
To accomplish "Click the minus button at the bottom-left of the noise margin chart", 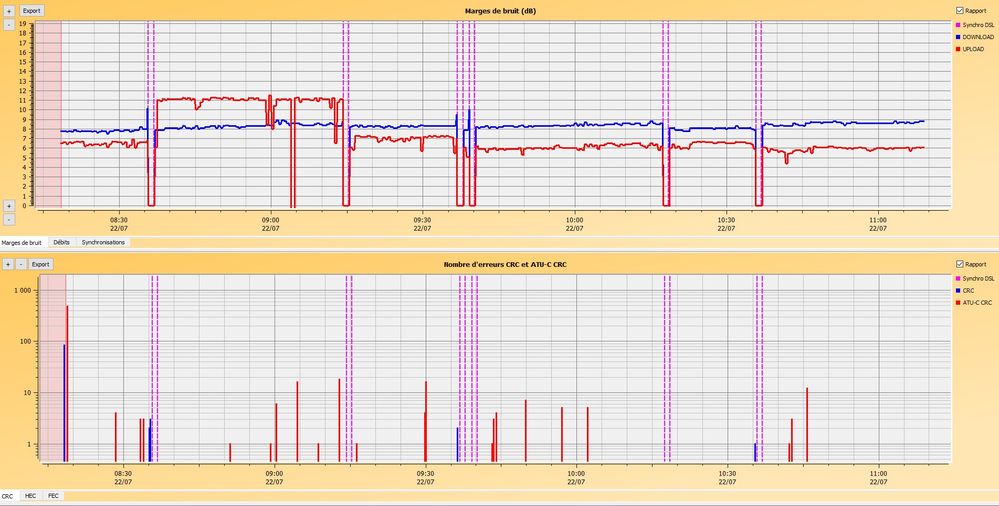I will click(x=9, y=219).
